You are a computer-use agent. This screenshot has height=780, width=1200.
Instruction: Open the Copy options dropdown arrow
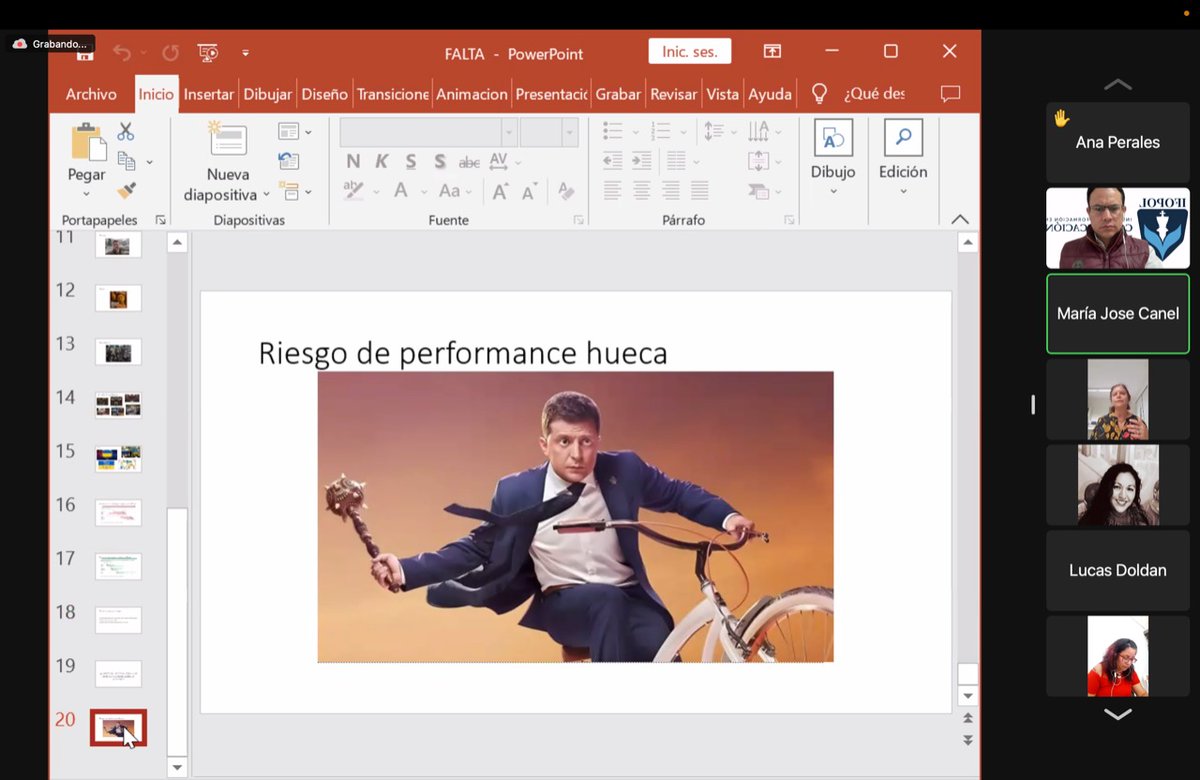tap(150, 162)
